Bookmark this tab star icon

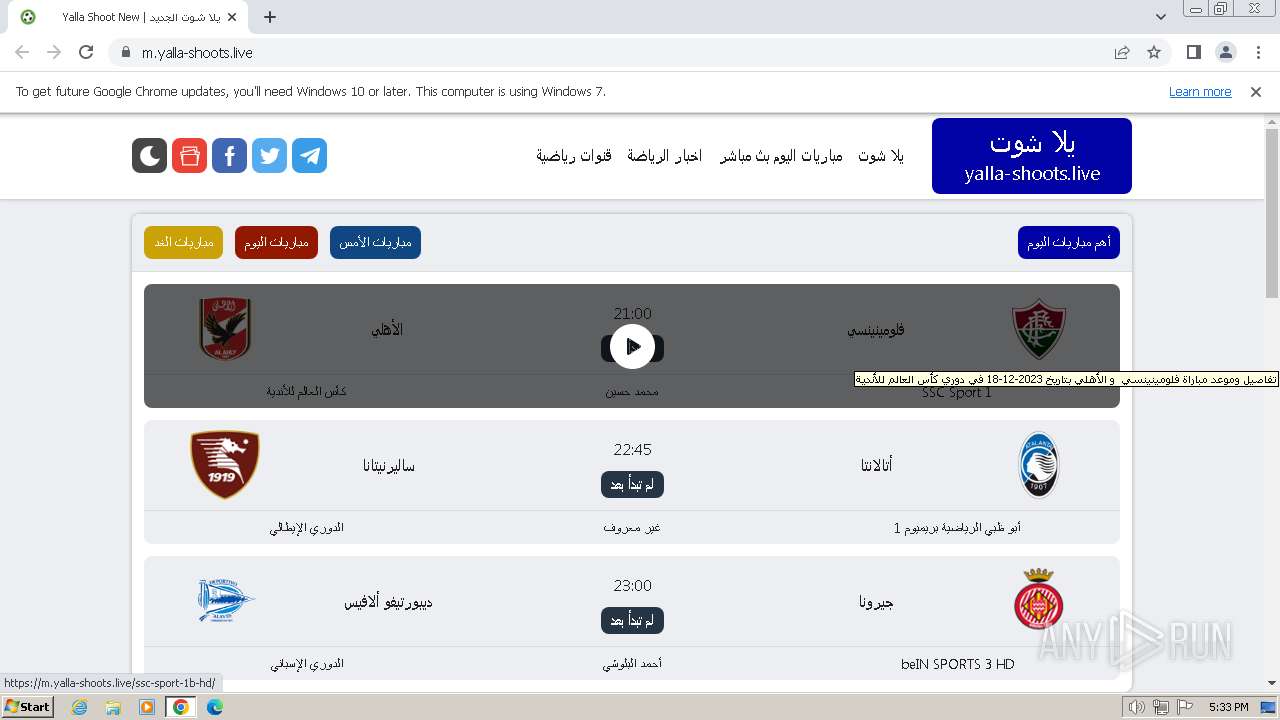click(x=1154, y=52)
